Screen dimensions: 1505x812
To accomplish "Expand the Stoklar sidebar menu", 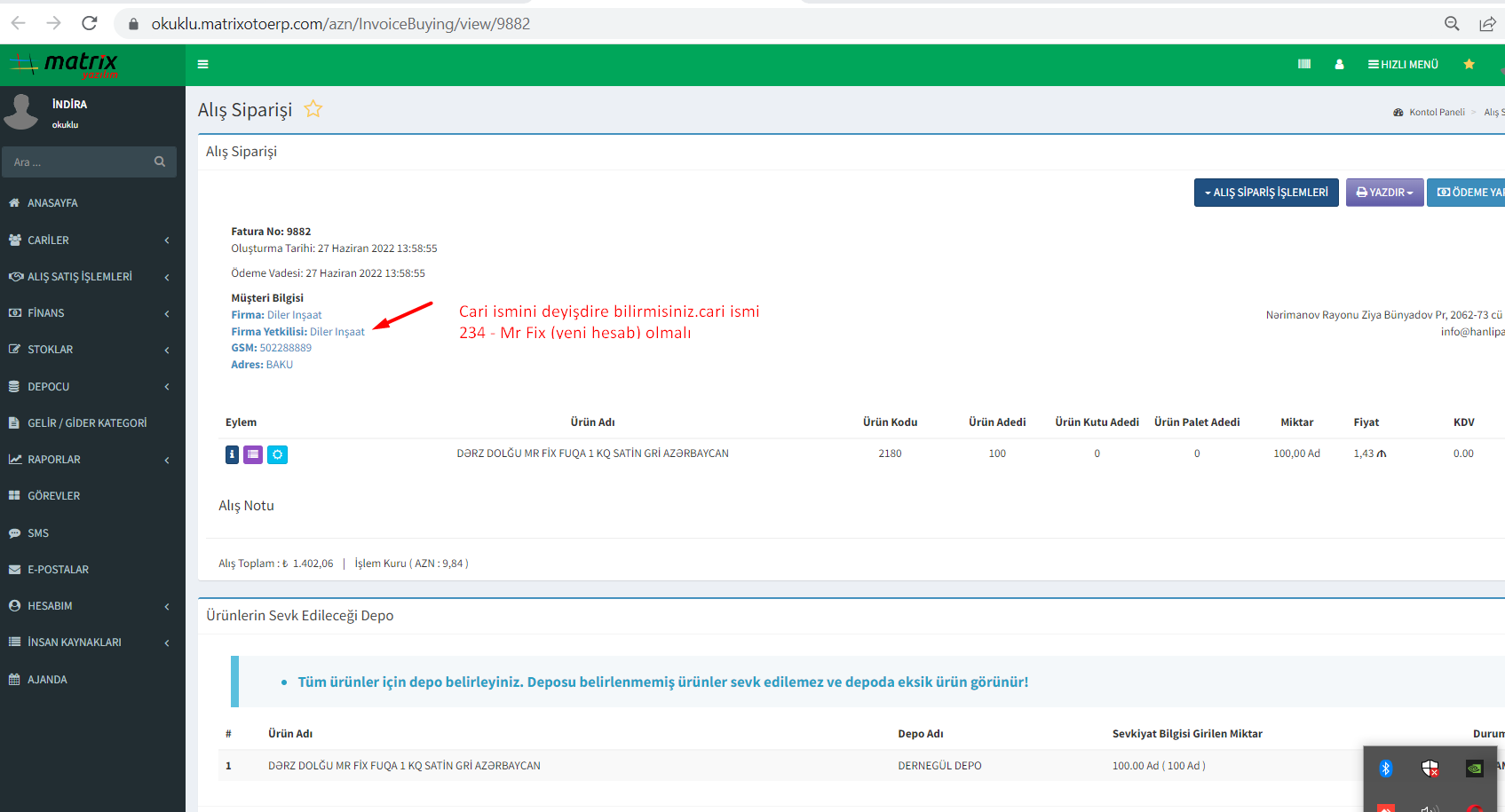I will click(x=89, y=350).
